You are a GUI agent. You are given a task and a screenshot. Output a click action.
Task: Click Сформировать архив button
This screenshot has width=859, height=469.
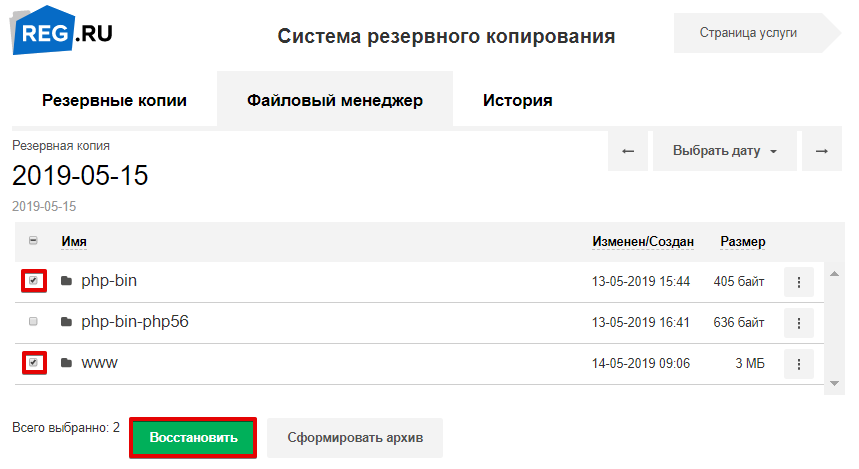354,437
